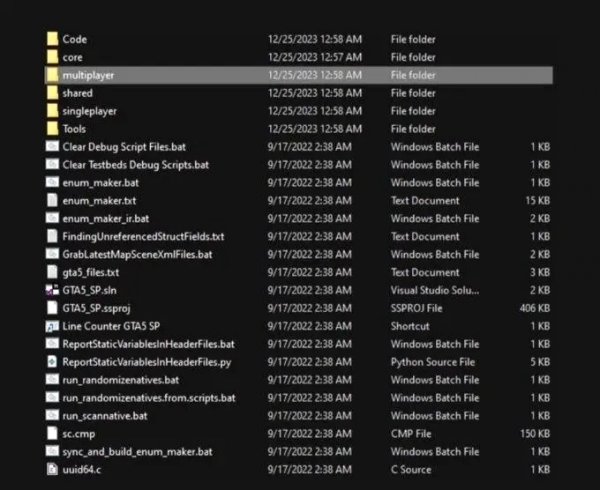Select the Tools folder icon
Image resolution: width=600 pixels, height=490 pixels.
pos(52,129)
